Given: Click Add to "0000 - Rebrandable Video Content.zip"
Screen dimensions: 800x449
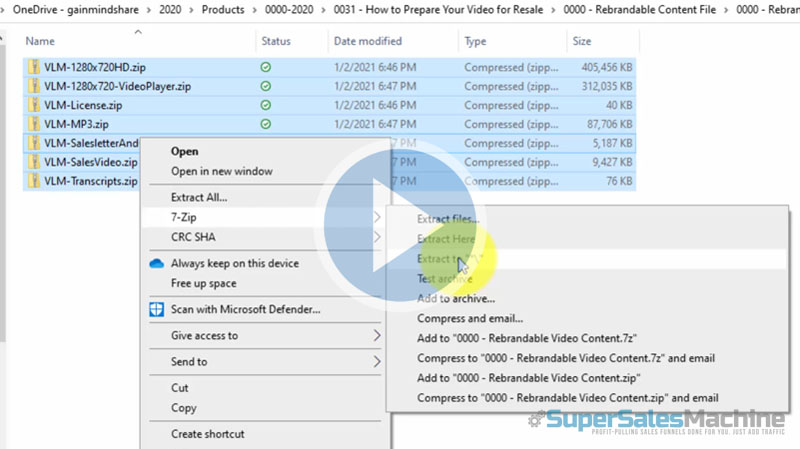Looking at the screenshot, I should pos(528,378).
